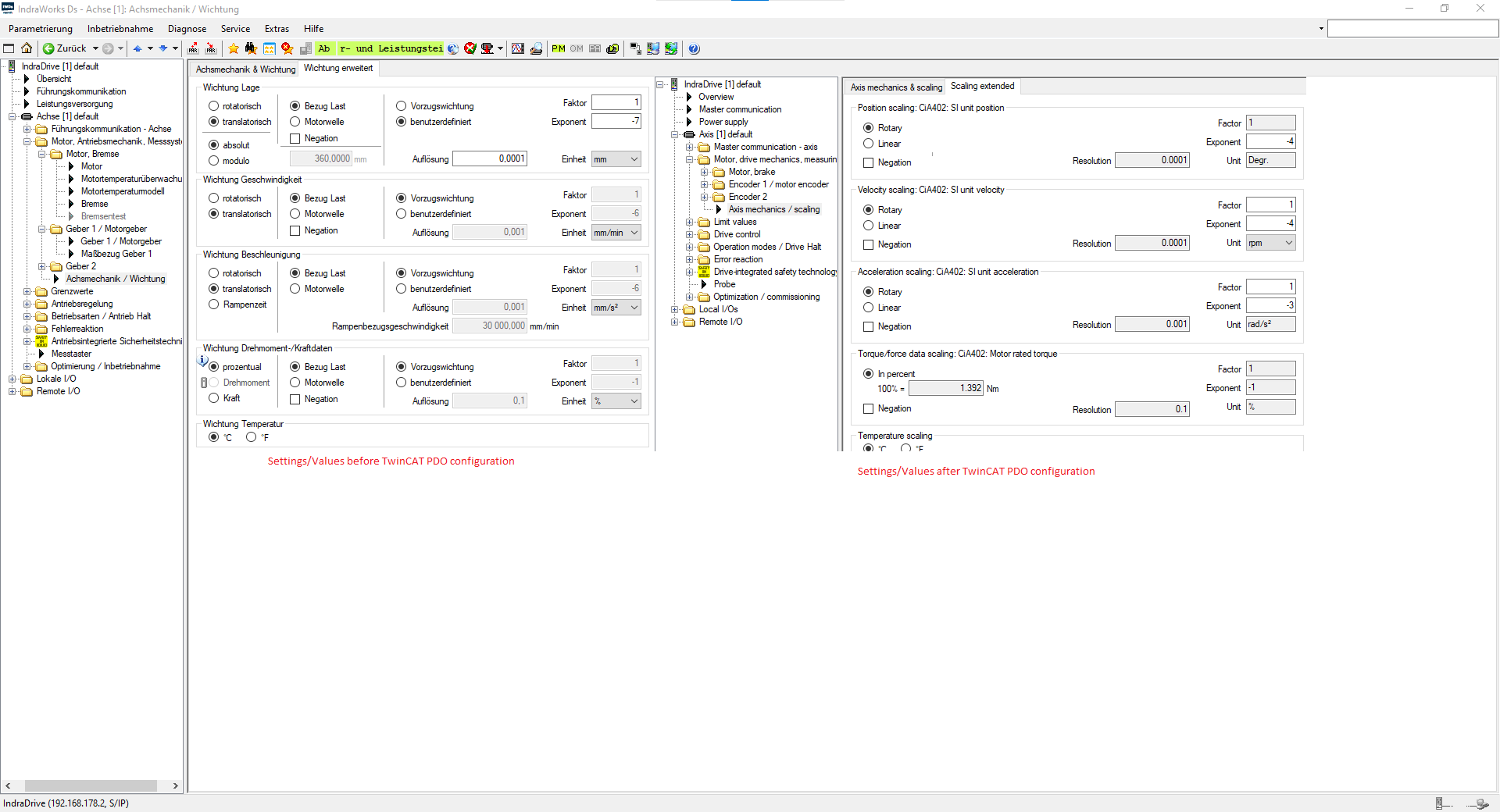
Task: Open the Remote I/O tree item in left tree
Action: coord(58,391)
